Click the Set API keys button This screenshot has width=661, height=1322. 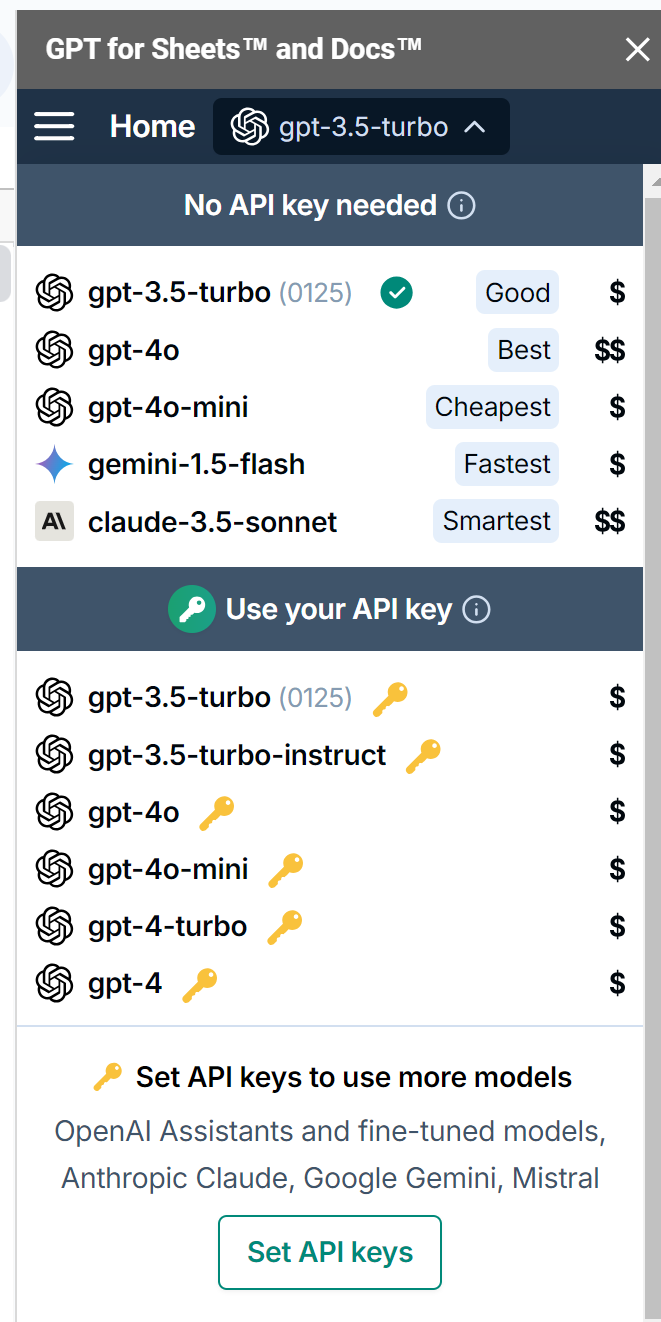coord(330,1252)
